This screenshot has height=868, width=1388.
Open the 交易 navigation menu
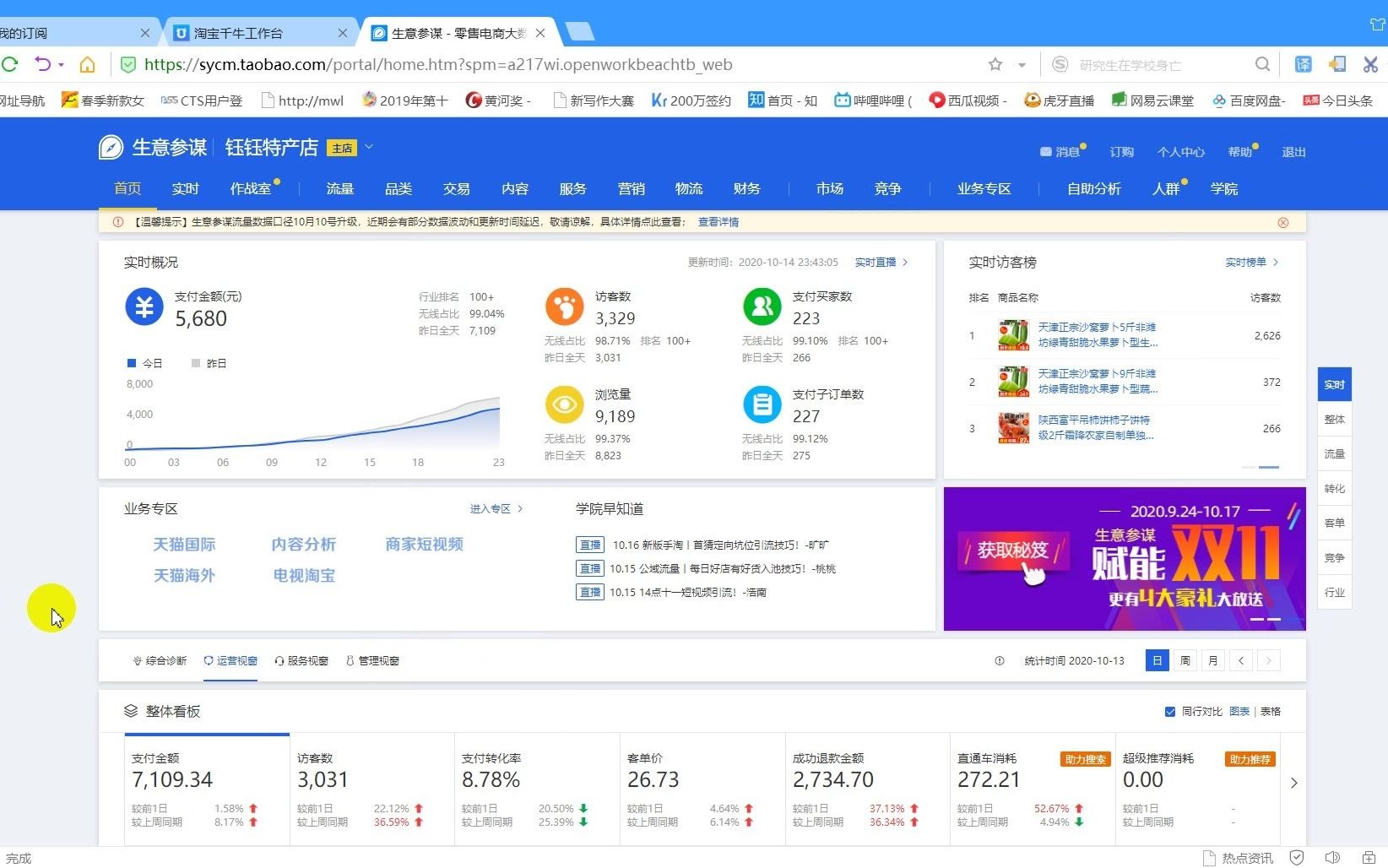pos(457,189)
